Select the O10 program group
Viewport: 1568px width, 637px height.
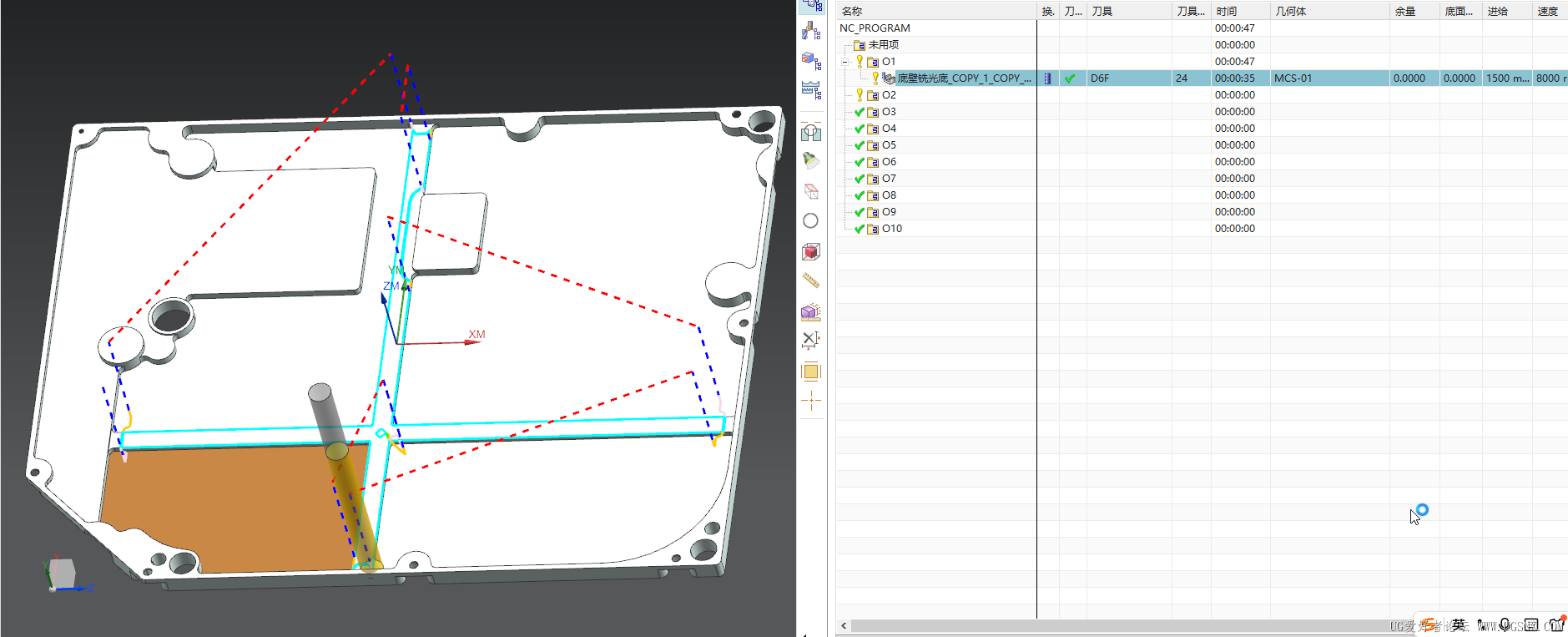tap(892, 229)
